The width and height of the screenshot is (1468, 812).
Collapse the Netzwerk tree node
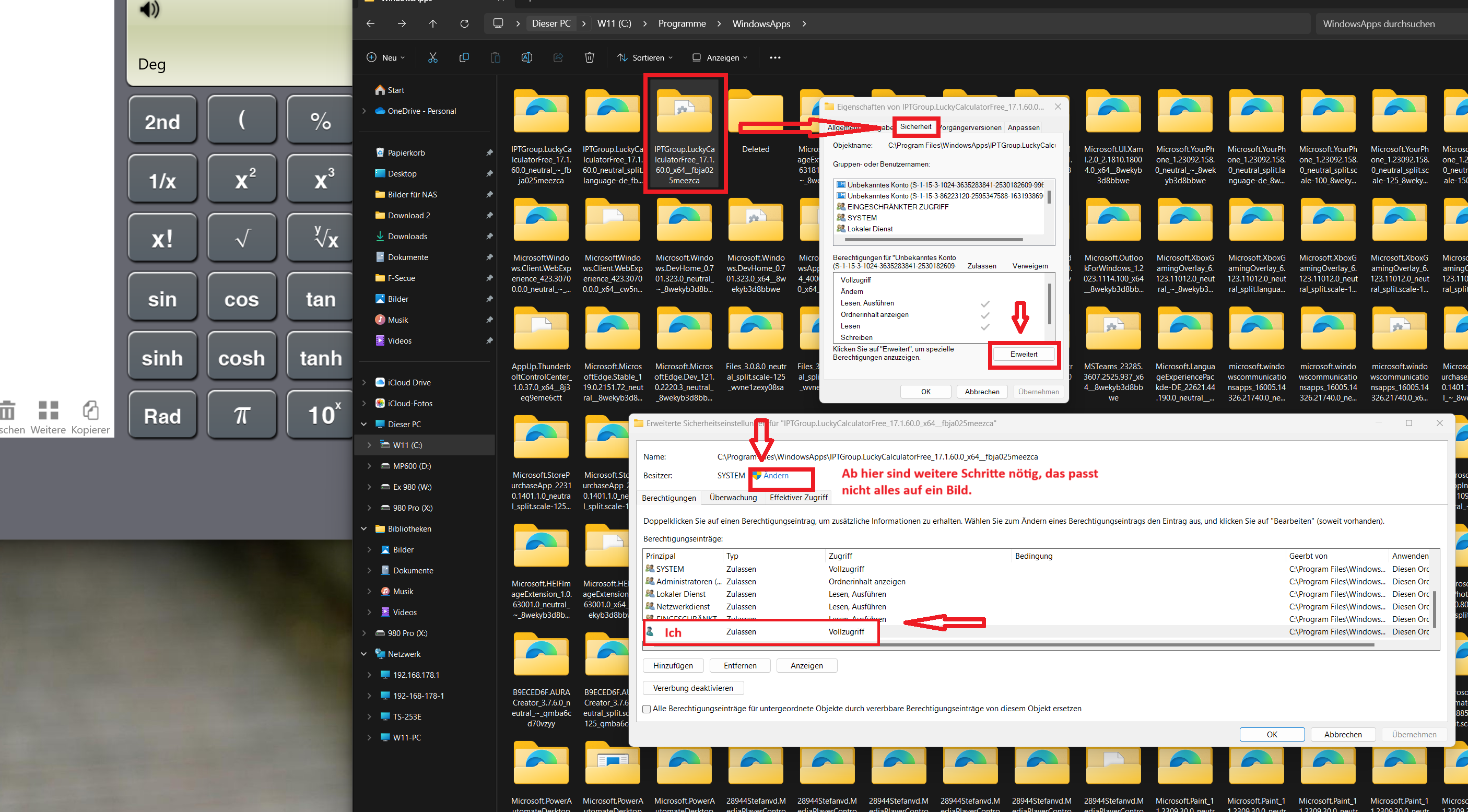coord(364,654)
